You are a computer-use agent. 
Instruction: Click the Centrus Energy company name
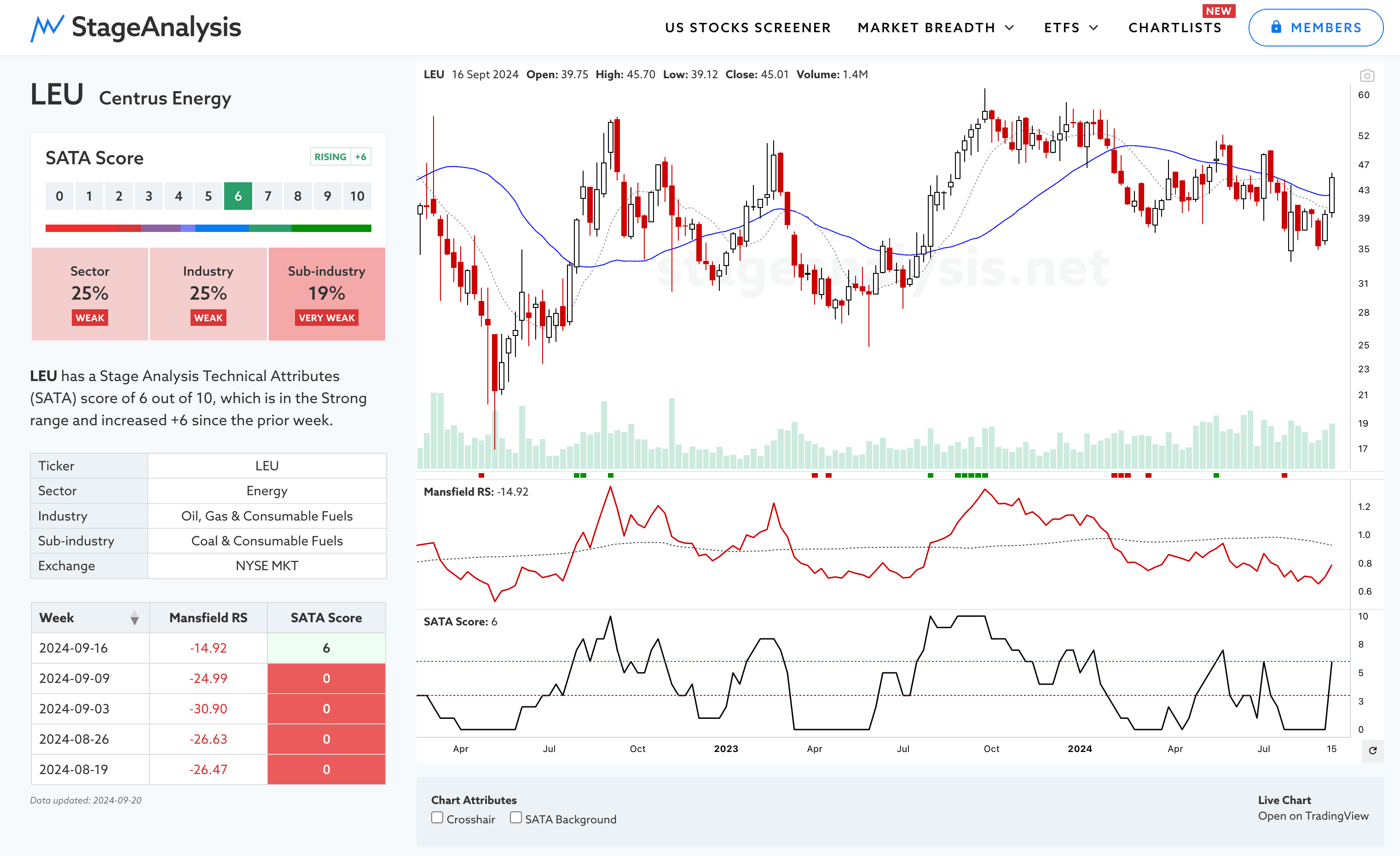coord(165,98)
